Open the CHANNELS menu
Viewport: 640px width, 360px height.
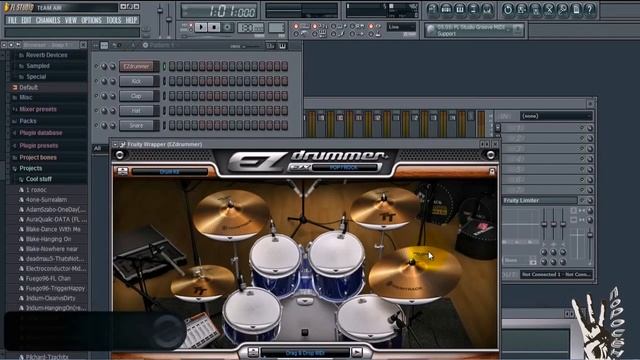click(x=48, y=20)
